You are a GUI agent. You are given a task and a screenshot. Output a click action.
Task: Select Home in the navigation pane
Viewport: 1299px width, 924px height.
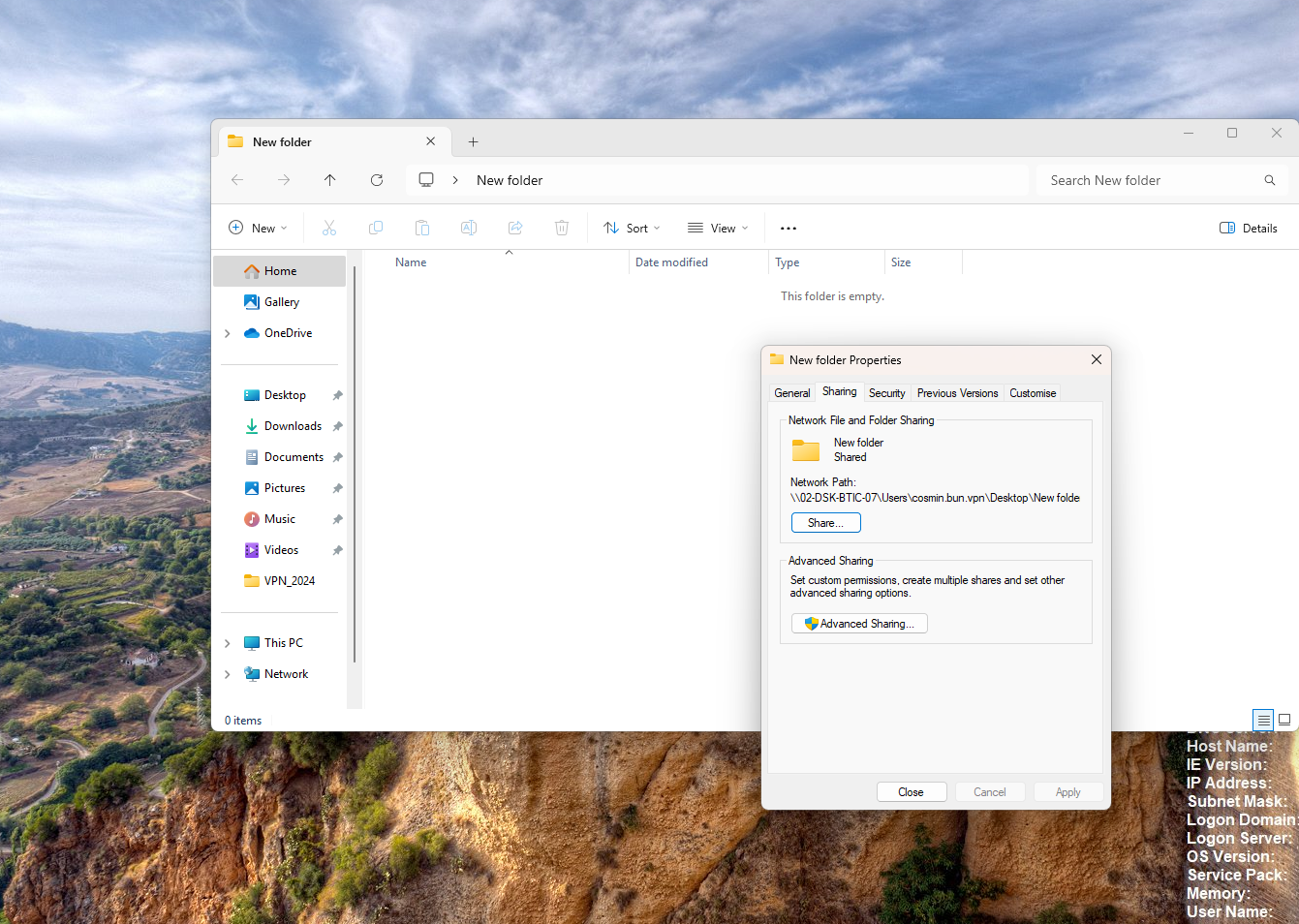[279, 271]
